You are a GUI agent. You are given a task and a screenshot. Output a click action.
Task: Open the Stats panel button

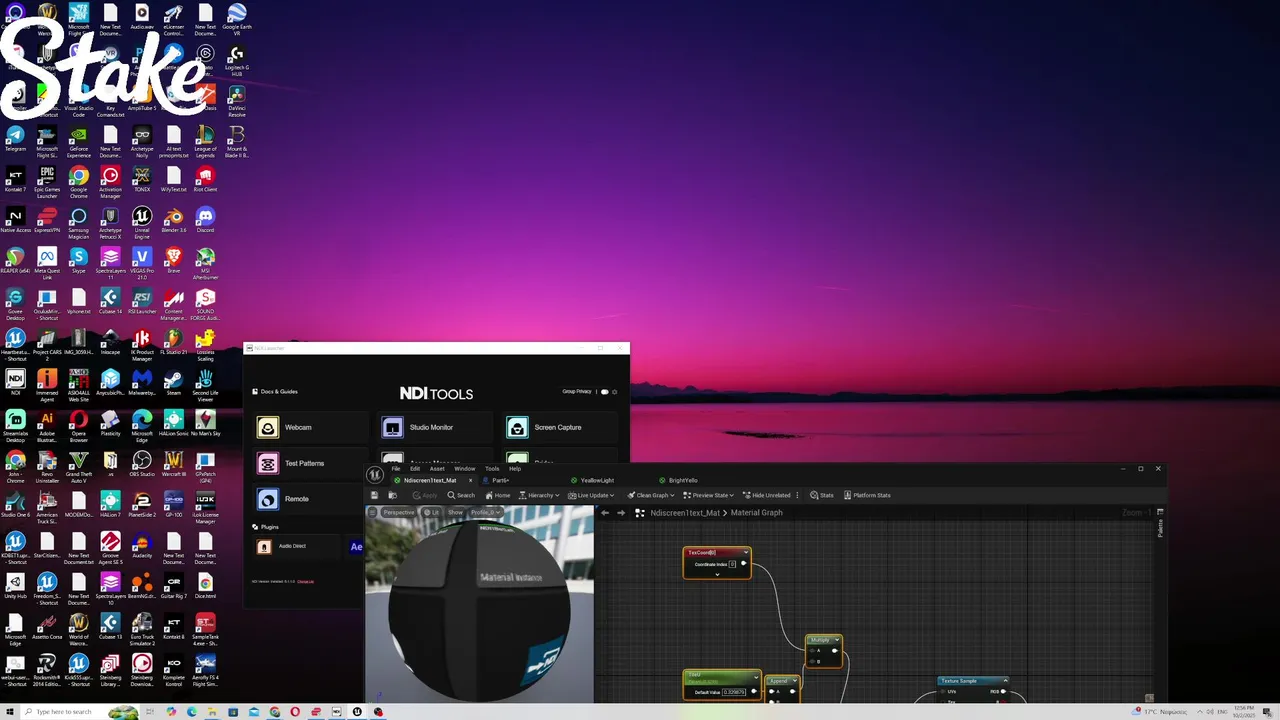pyautogui.click(x=821, y=495)
